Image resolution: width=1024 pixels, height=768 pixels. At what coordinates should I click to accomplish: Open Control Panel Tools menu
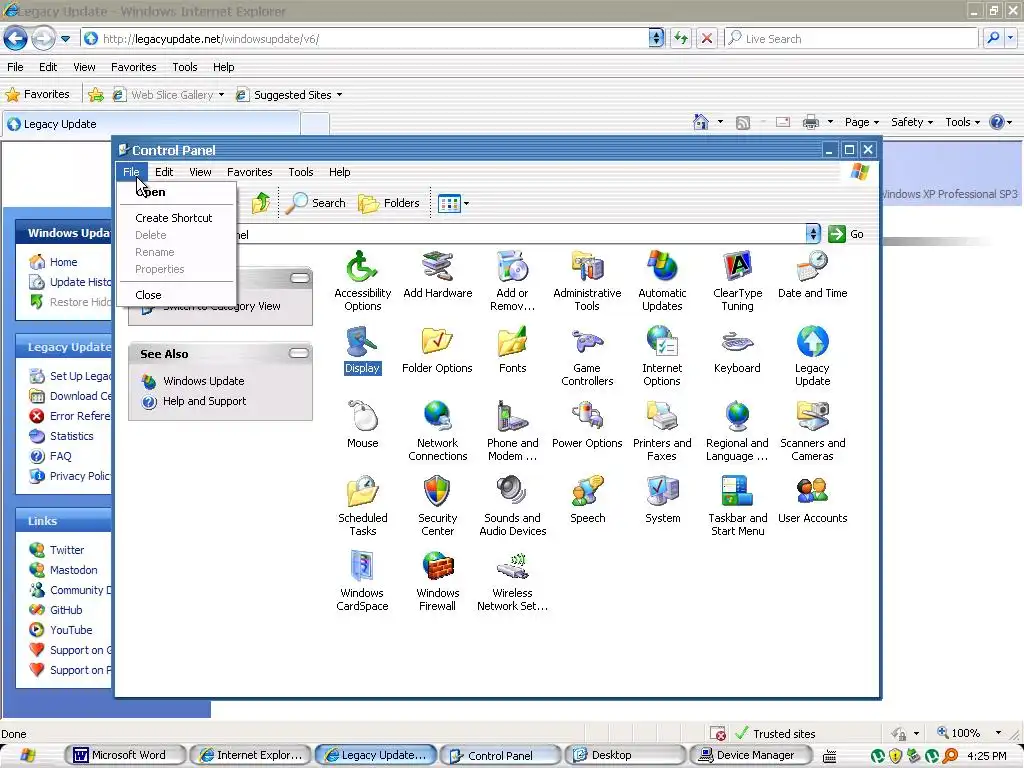(x=301, y=172)
